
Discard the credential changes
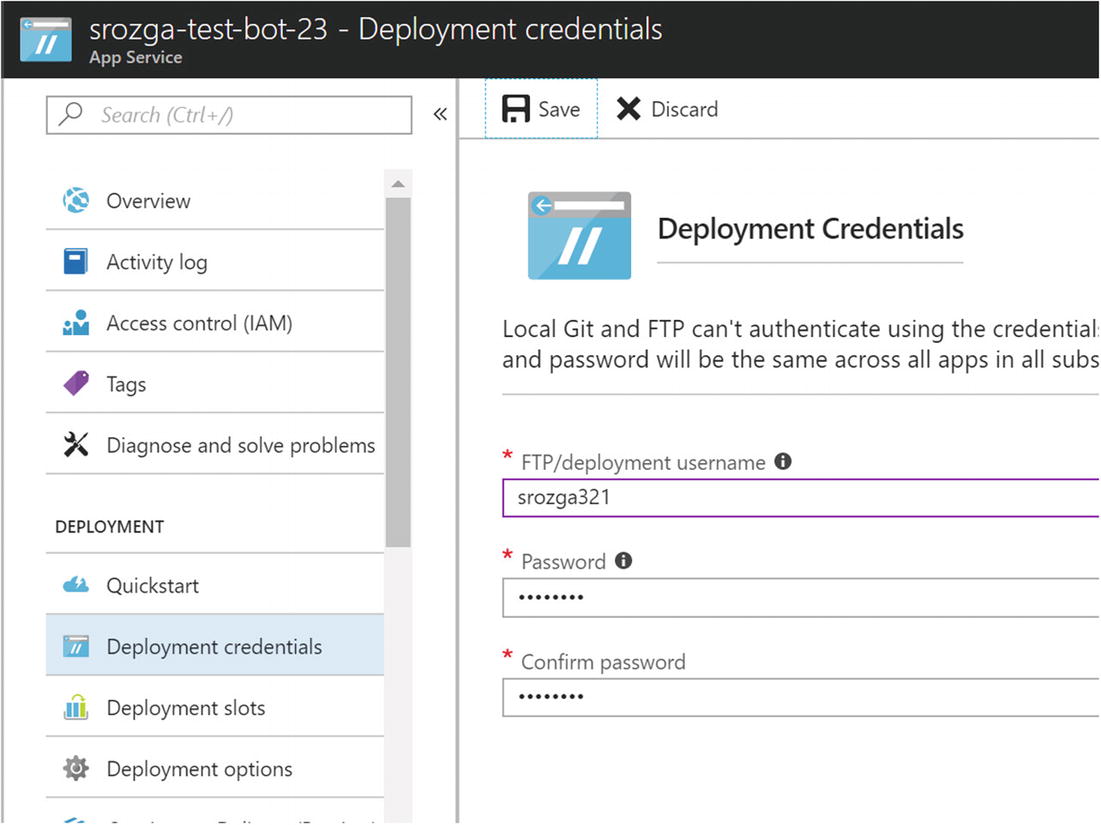tap(667, 109)
